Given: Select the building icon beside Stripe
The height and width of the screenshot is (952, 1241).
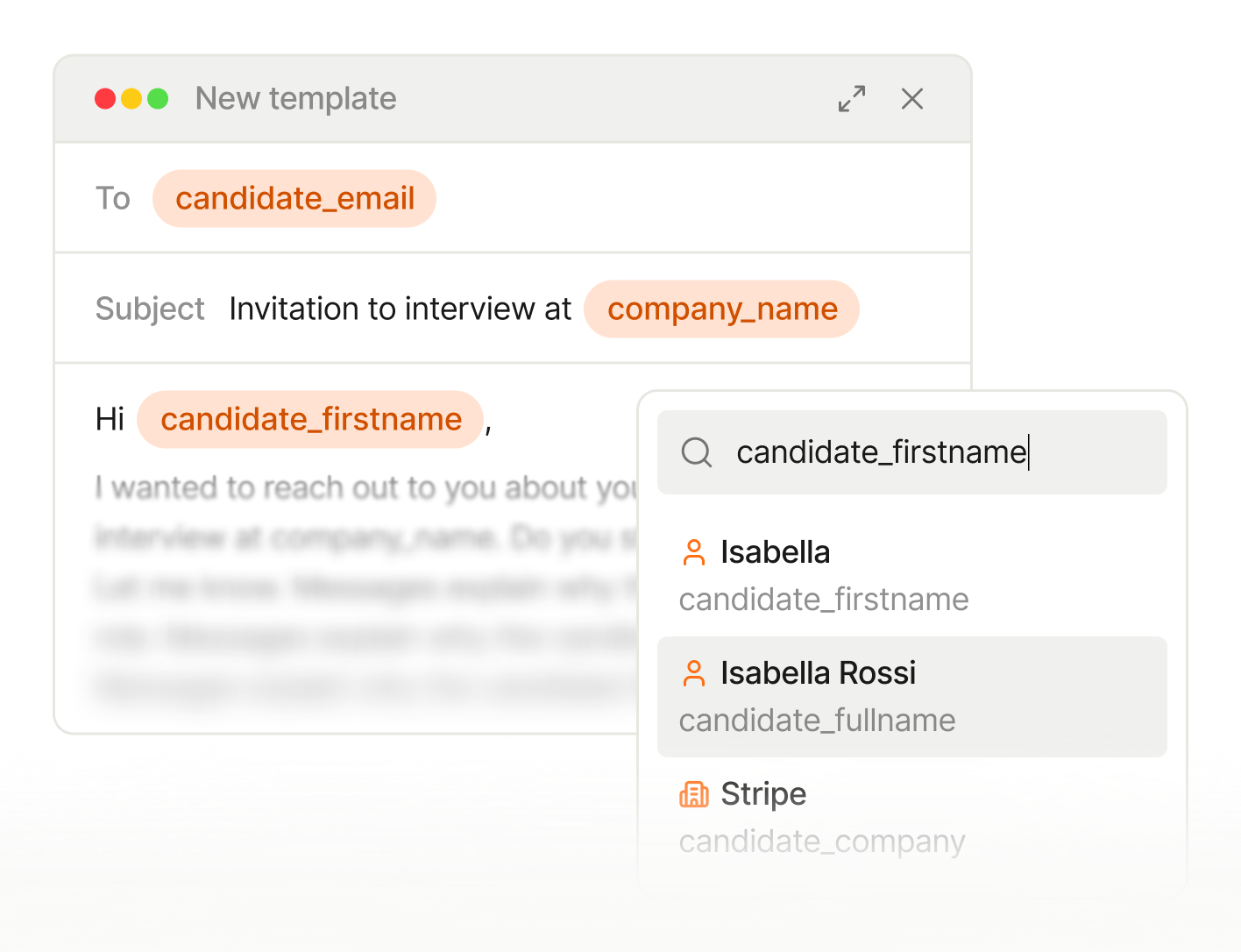Looking at the screenshot, I should click(695, 794).
